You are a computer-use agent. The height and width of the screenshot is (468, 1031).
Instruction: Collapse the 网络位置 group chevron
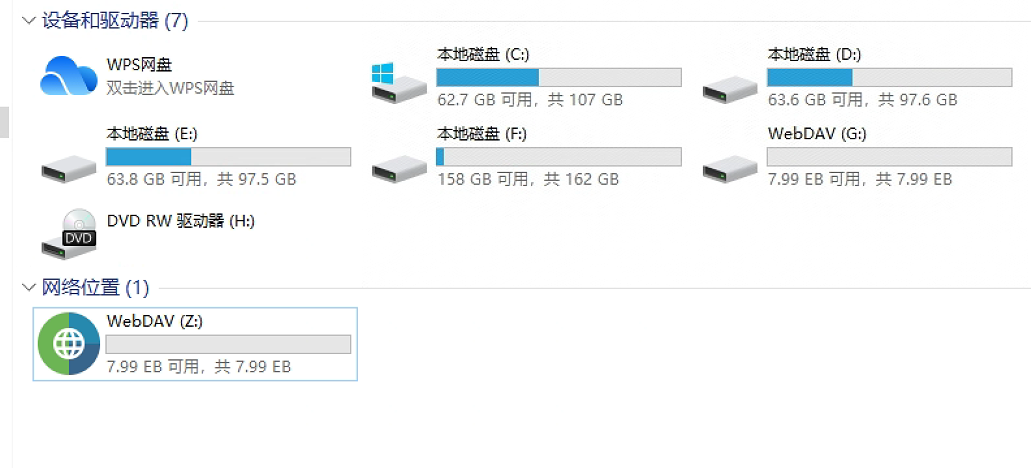coord(27,288)
